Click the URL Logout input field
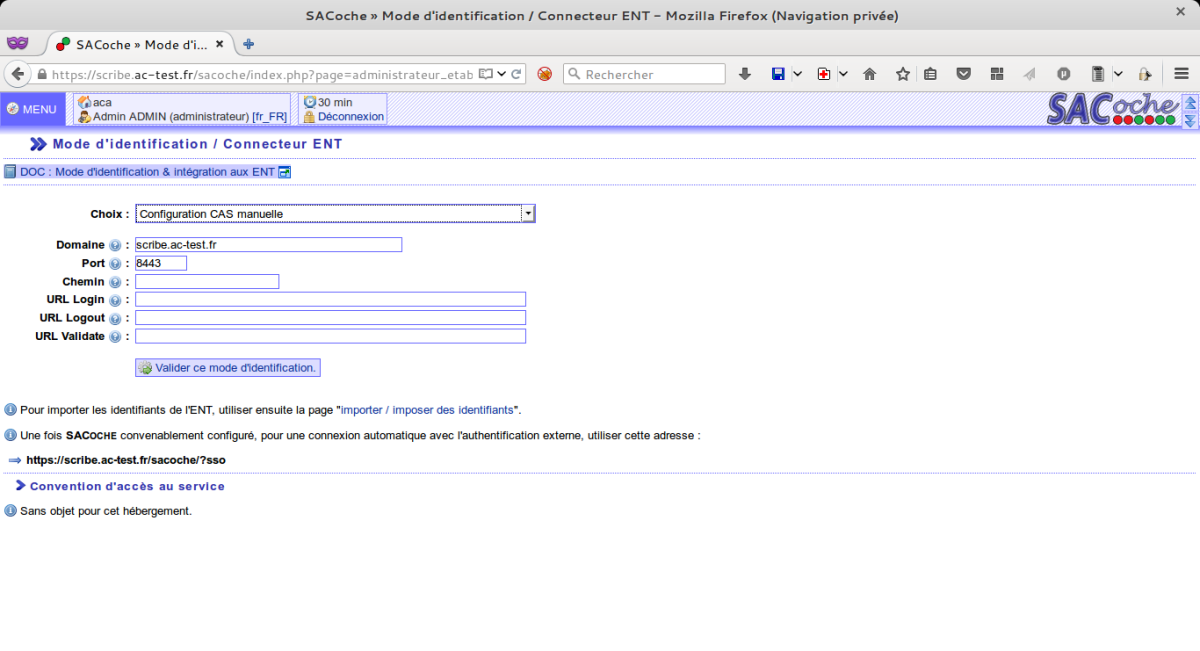1200x651 pixels. 331,318
